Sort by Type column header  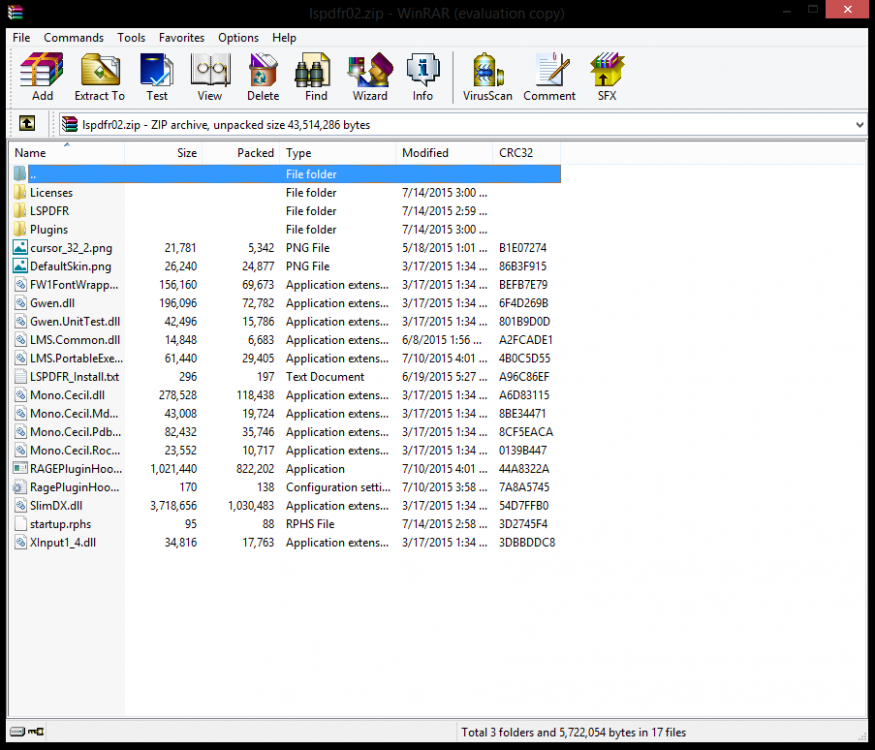[x=337, y=153]
